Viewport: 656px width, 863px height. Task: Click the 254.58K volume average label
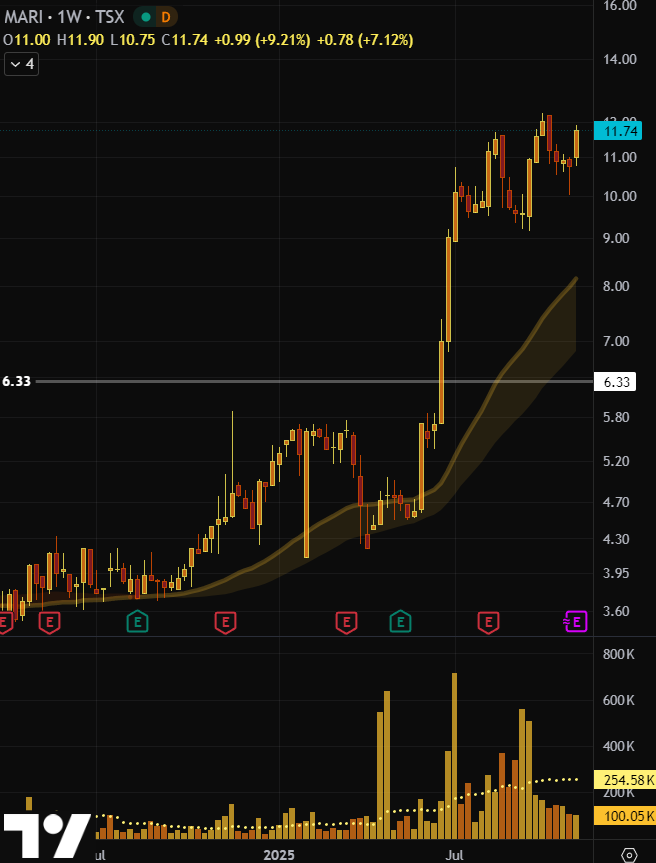(x=625, y=780)
